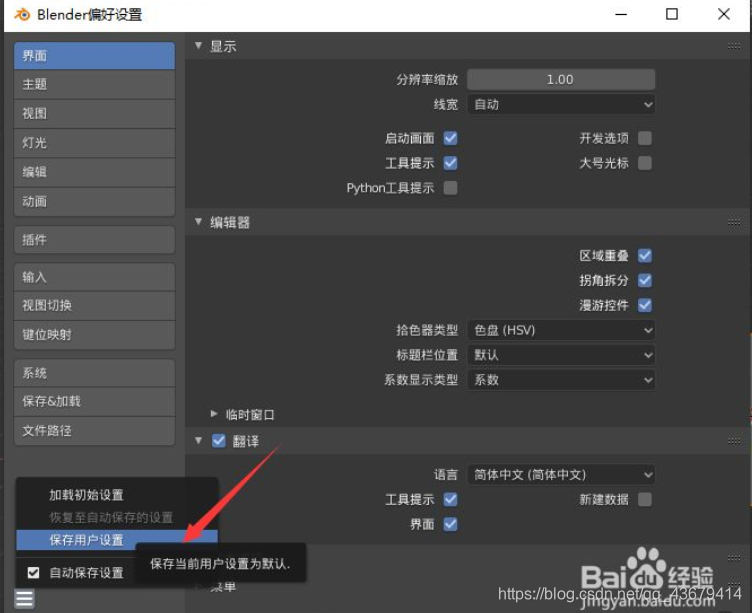Screen dimensions: 752x613
Task: Click grip dots of the 显示 panel
Action: pyautogui.click(x=734, y=46)
